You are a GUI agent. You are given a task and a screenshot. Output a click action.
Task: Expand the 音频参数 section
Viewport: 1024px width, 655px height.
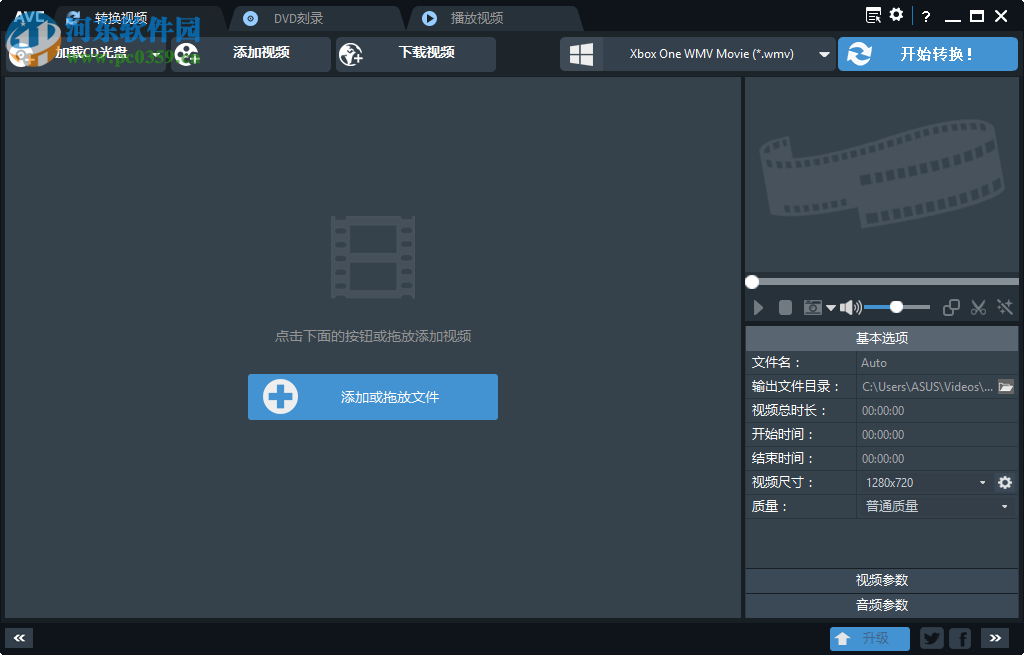(x=881, y=605)
